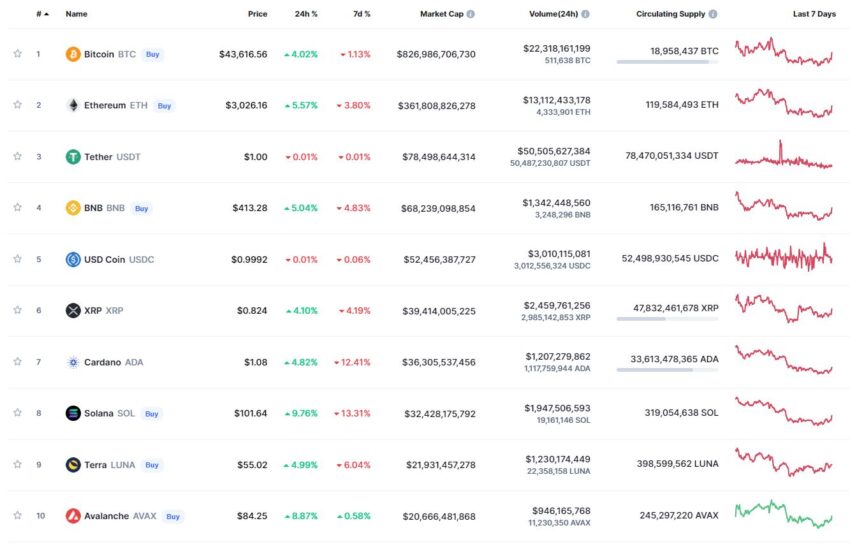Screen dimensions: 850x544
Task: Click Bitcoin market cap $826,986,706,730
Action: (x=436, y=54)
